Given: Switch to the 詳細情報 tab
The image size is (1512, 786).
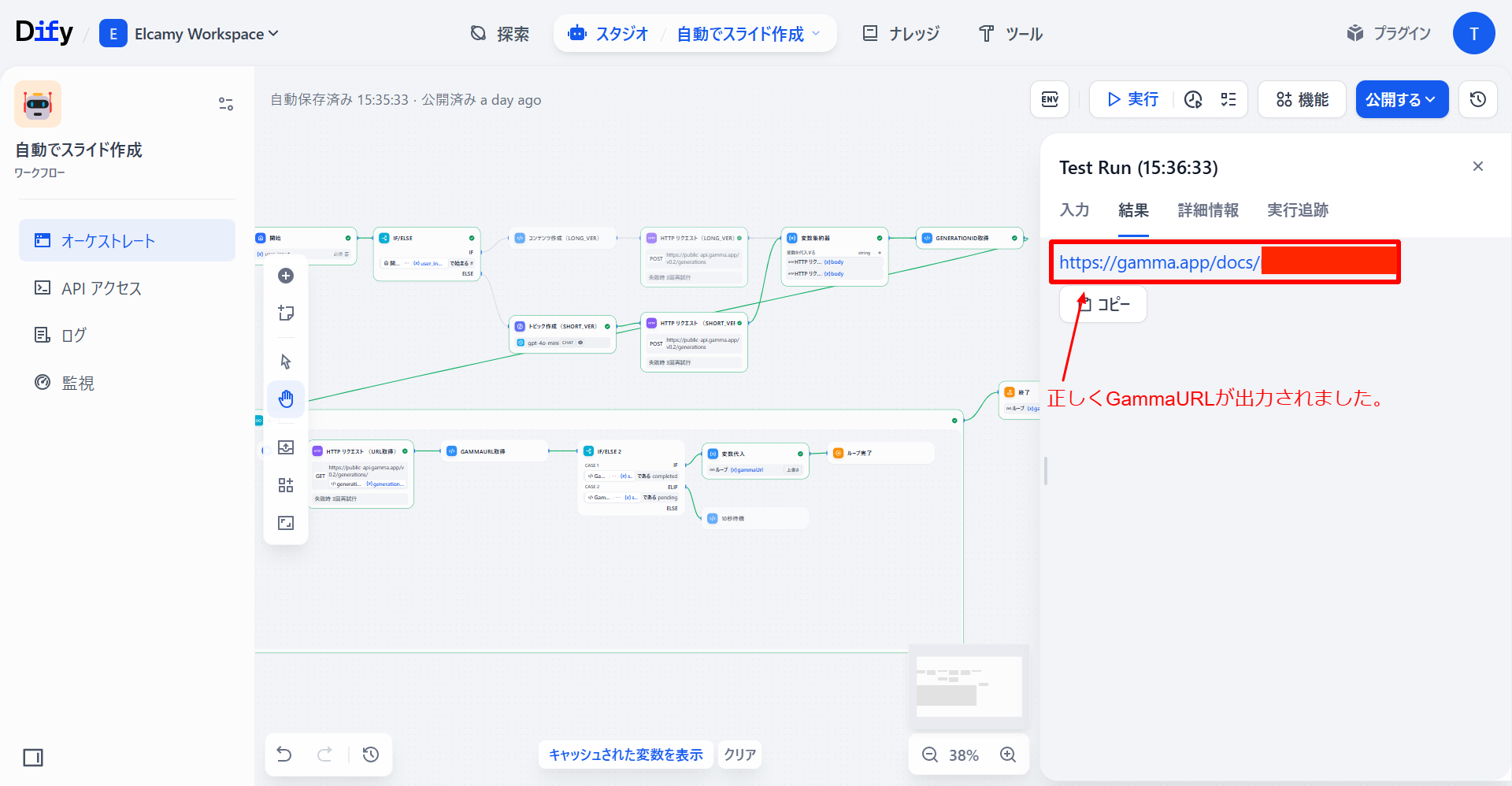Looking at the screenshot, I should pyautogui.click(x=1208, y=210).
